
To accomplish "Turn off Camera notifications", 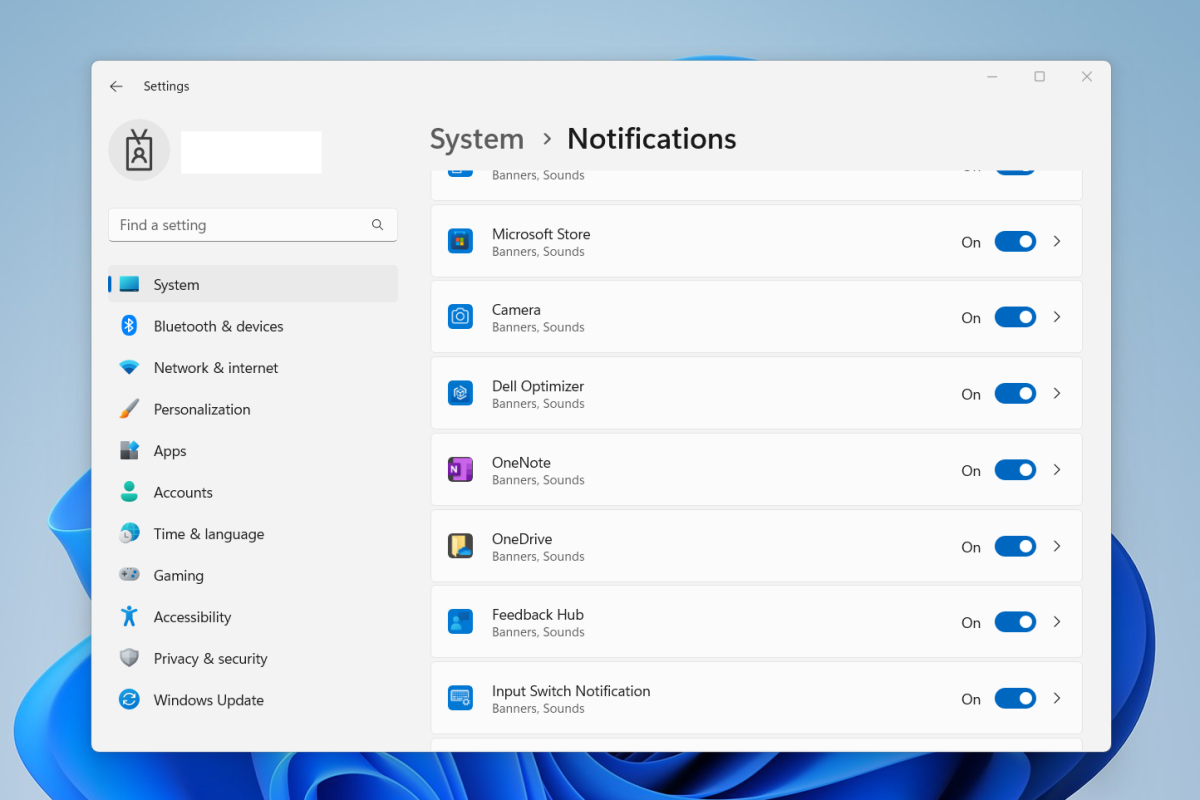I will (1015, 317).
